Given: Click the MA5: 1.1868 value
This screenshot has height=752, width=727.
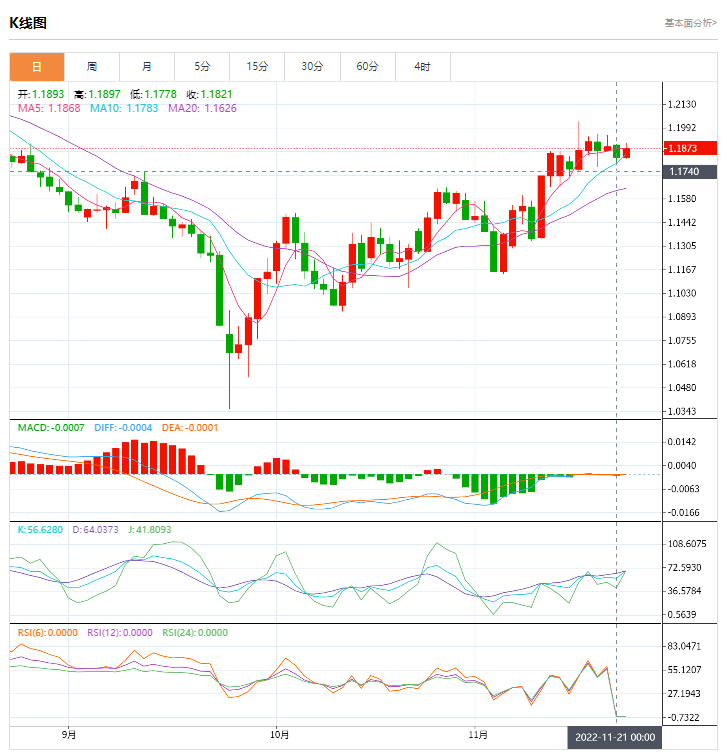Looking at the screenshot, I should point(49,108).
